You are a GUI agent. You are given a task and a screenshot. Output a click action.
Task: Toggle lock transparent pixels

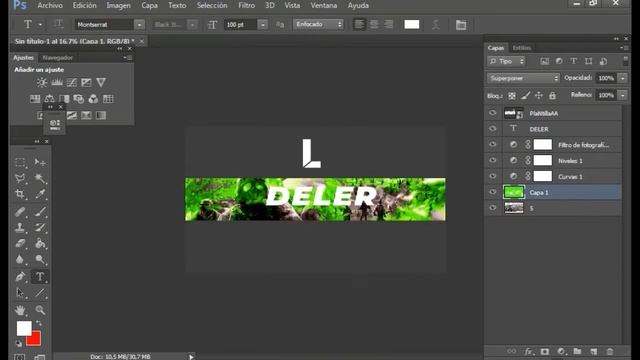point(512,96)
